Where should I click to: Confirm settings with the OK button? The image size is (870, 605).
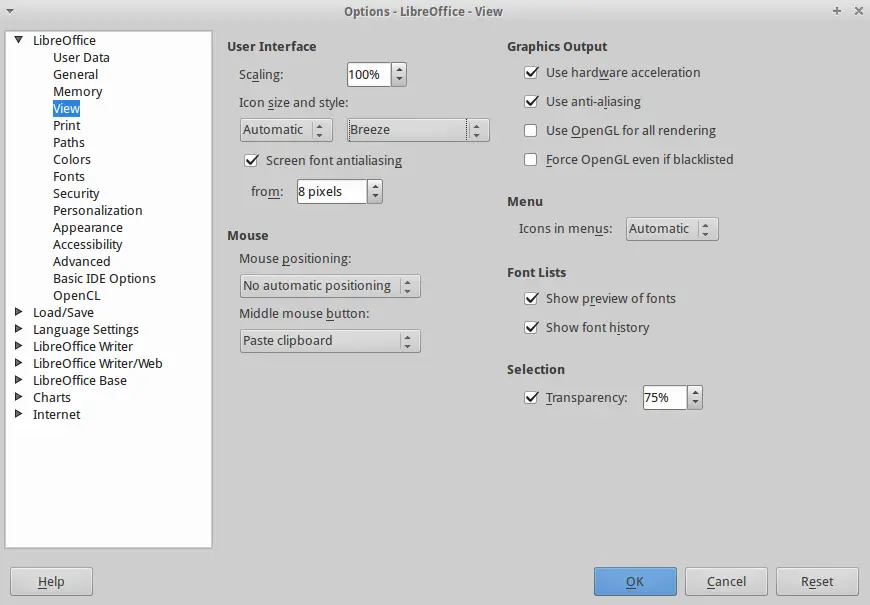[x=635, y=581]
